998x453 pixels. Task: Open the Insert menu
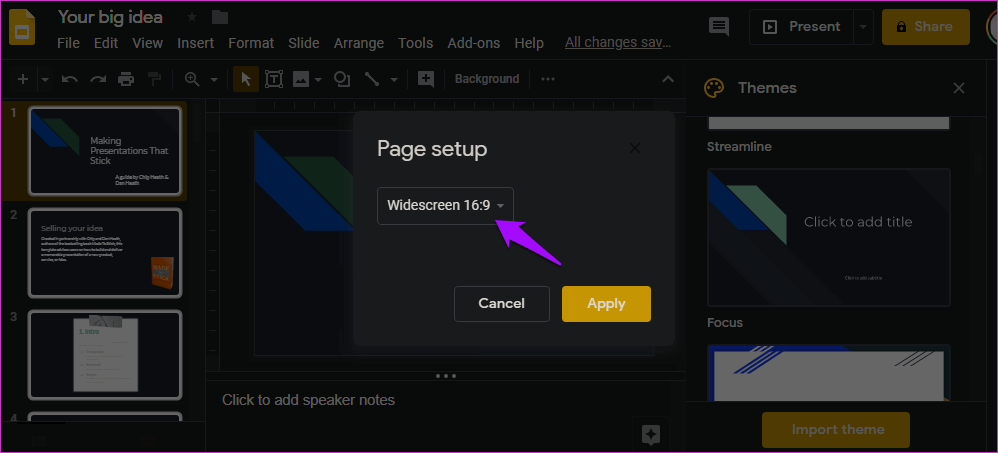[195, 43]
